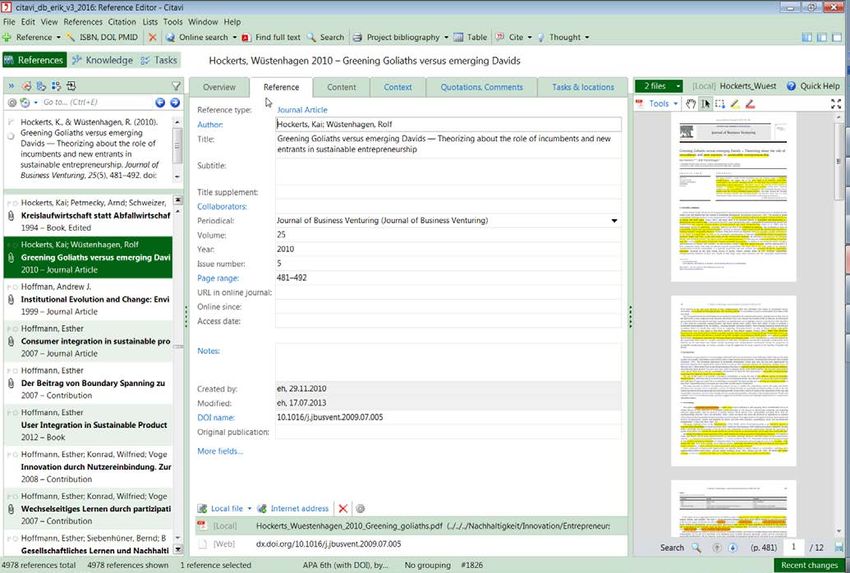The height and width of the screenshot is (573, 850).
Task: Go to previous page with the up arrow in PDF footer
Action: pos(717,548)
